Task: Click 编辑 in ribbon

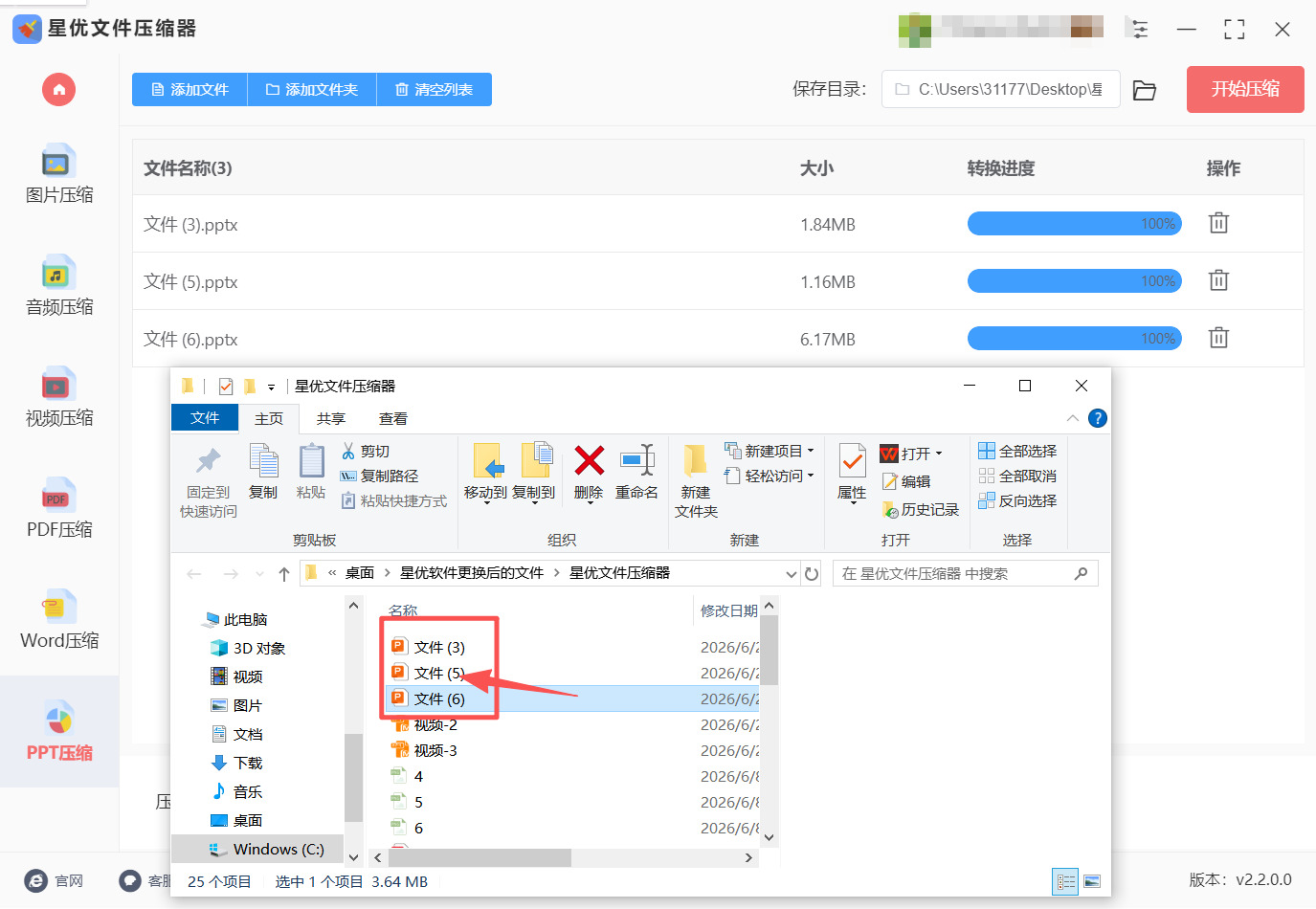Action: [x=906, y=482]
